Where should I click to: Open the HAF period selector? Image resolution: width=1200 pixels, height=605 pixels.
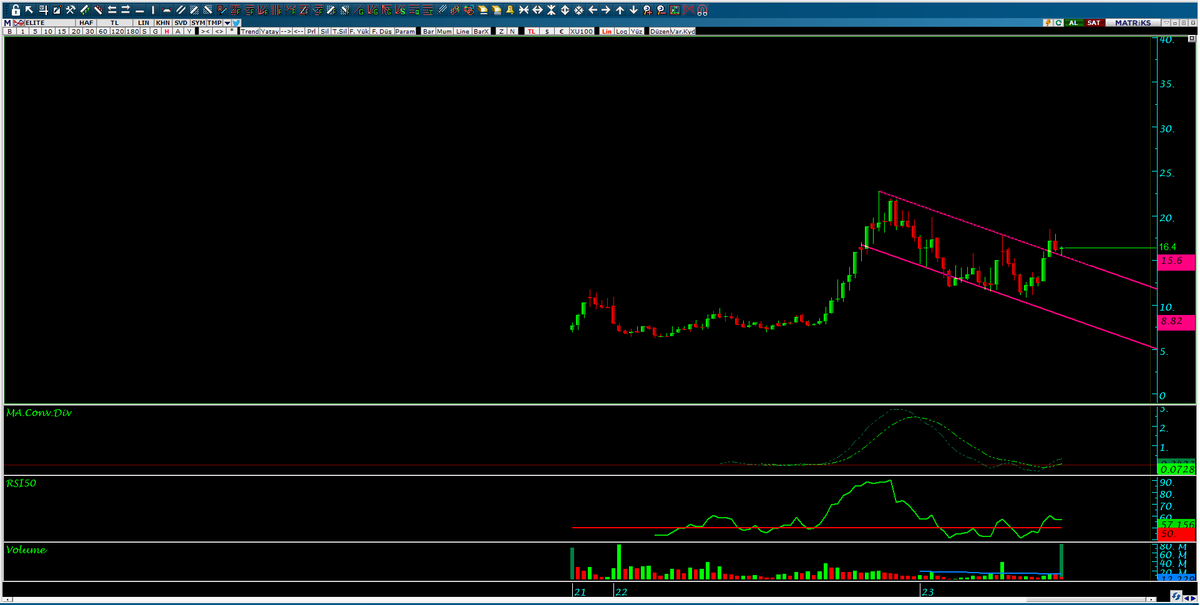pos(86,23)
